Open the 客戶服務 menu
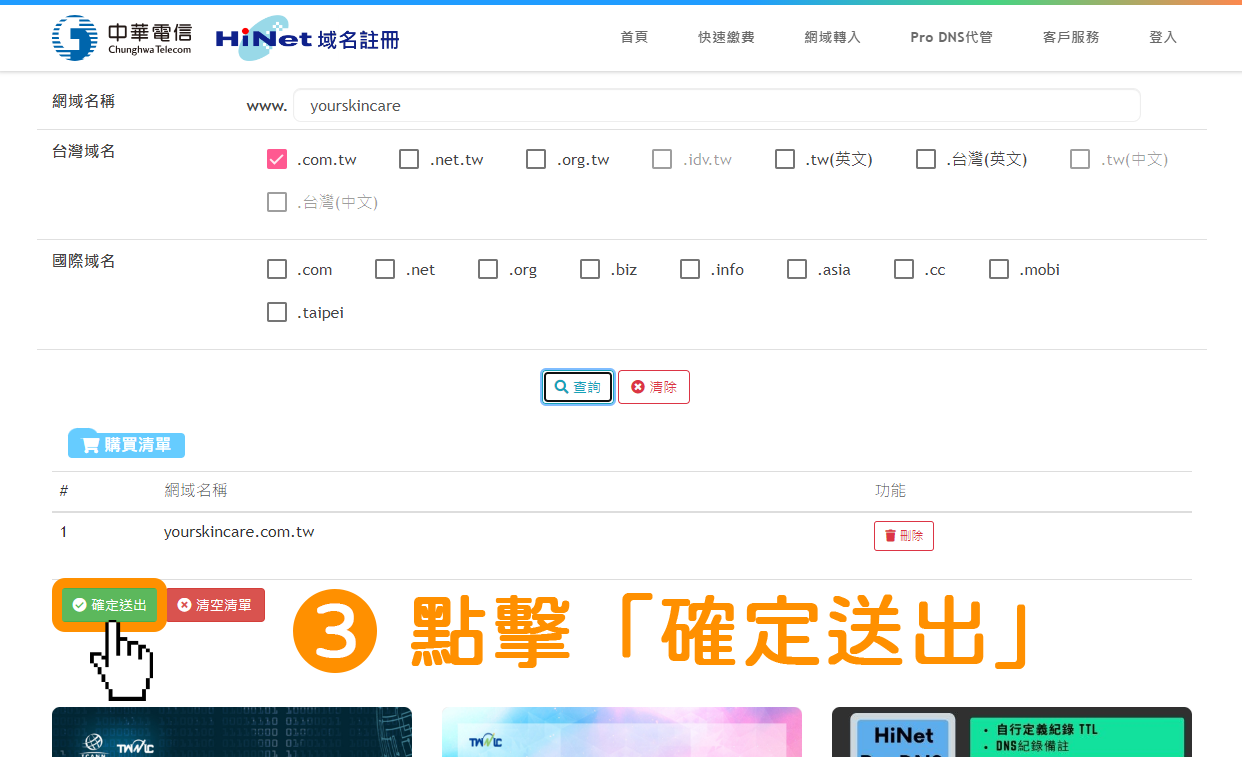The height and width of the screenshot is (757, 1242). [x=1071, y=37]
